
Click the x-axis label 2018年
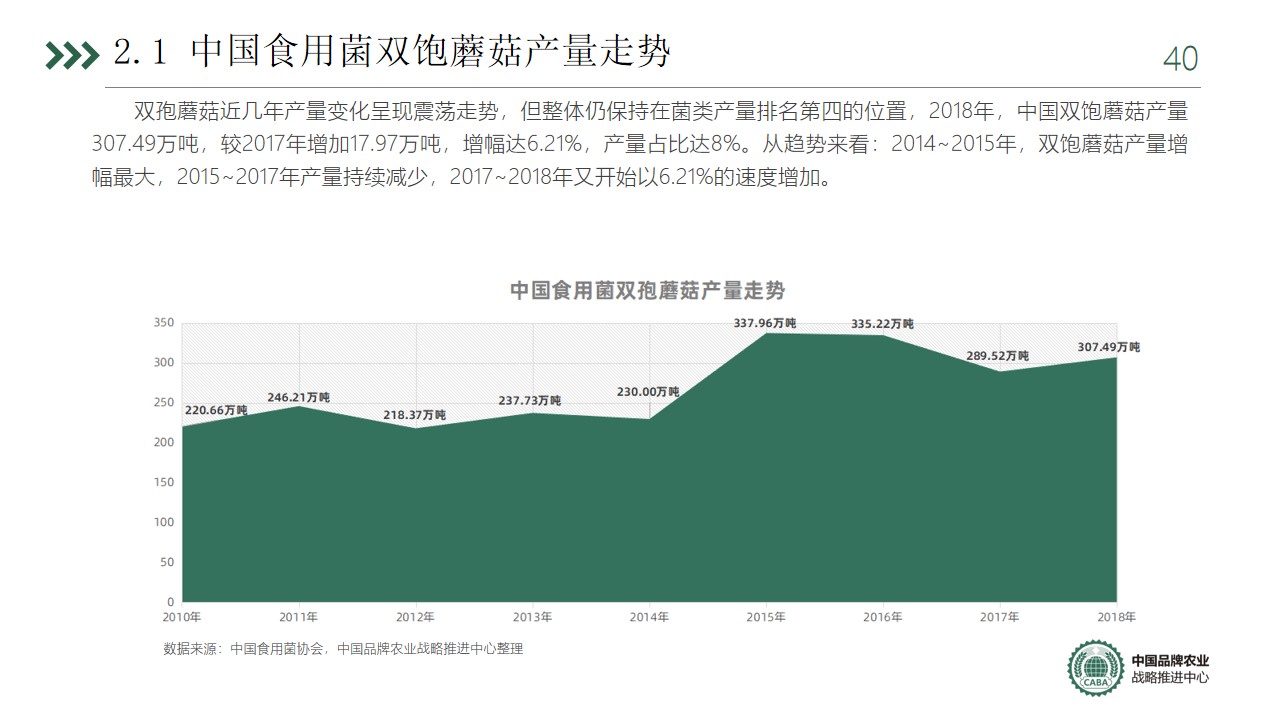1116,617
